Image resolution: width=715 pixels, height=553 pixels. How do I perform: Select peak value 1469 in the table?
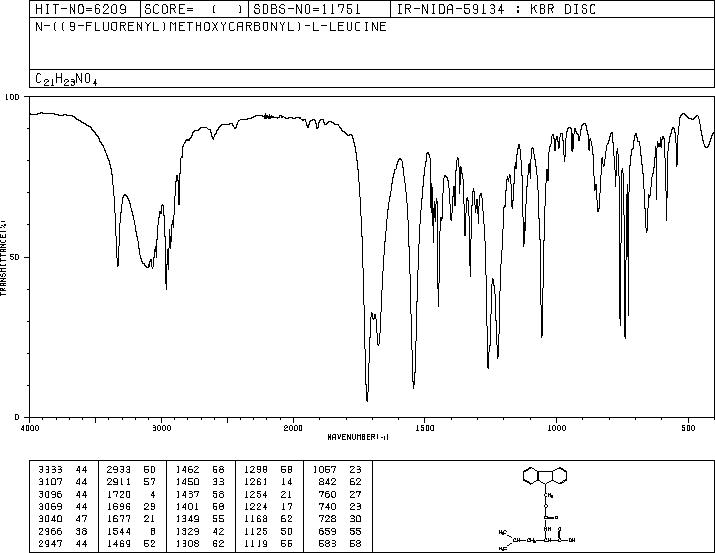click(119, 544)
